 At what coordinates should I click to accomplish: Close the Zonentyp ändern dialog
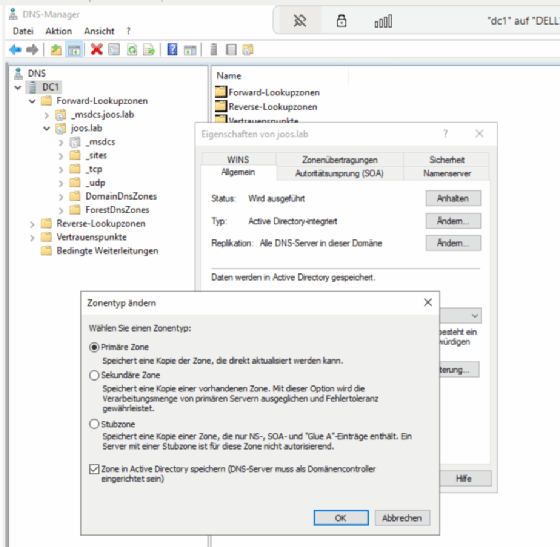click(x=428, y=302)
